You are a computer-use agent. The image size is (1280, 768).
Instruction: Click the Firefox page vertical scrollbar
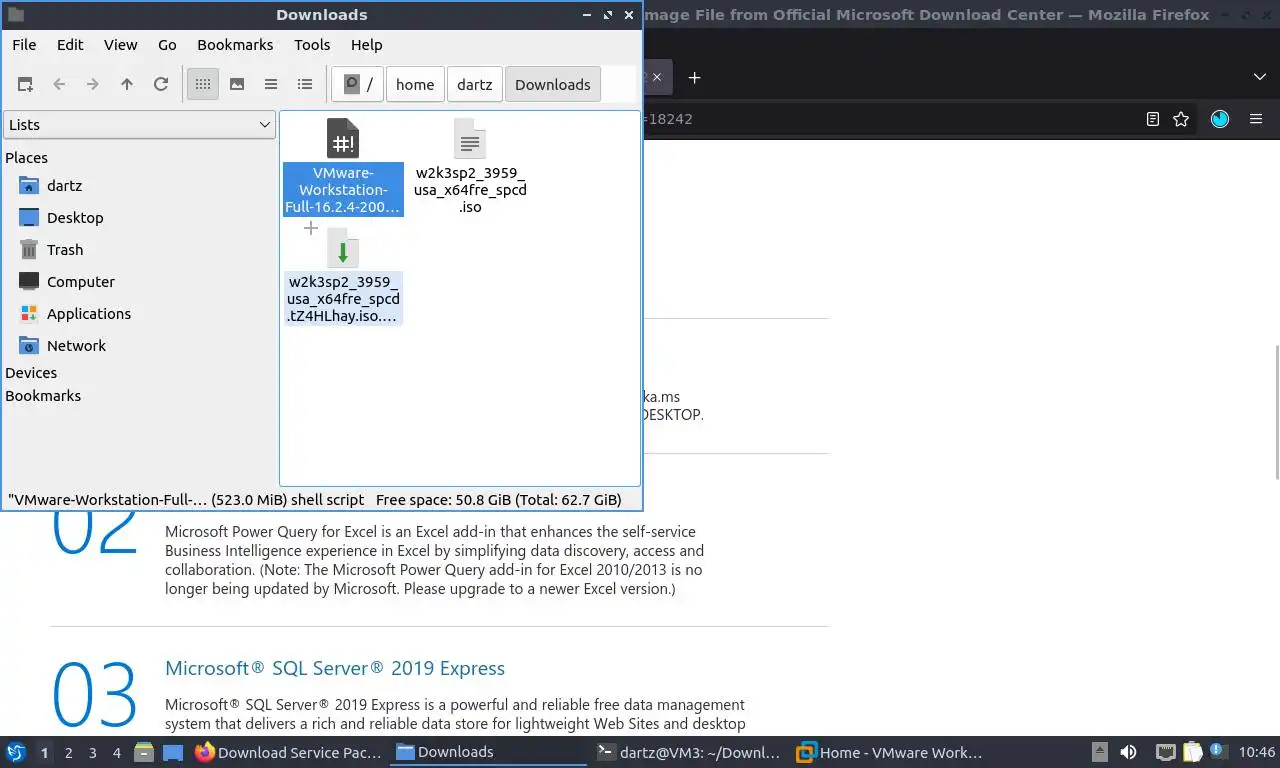(x=1276, y=411)
